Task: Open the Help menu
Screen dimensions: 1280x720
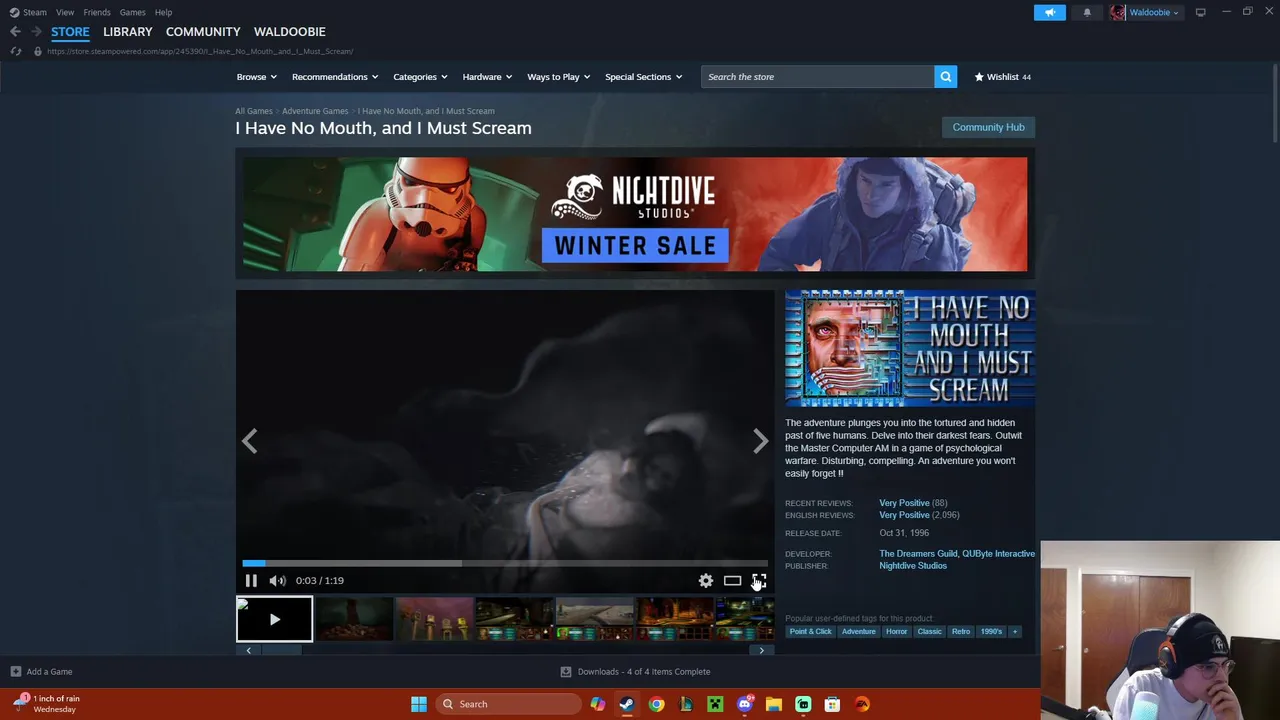Action: [163, 12]
